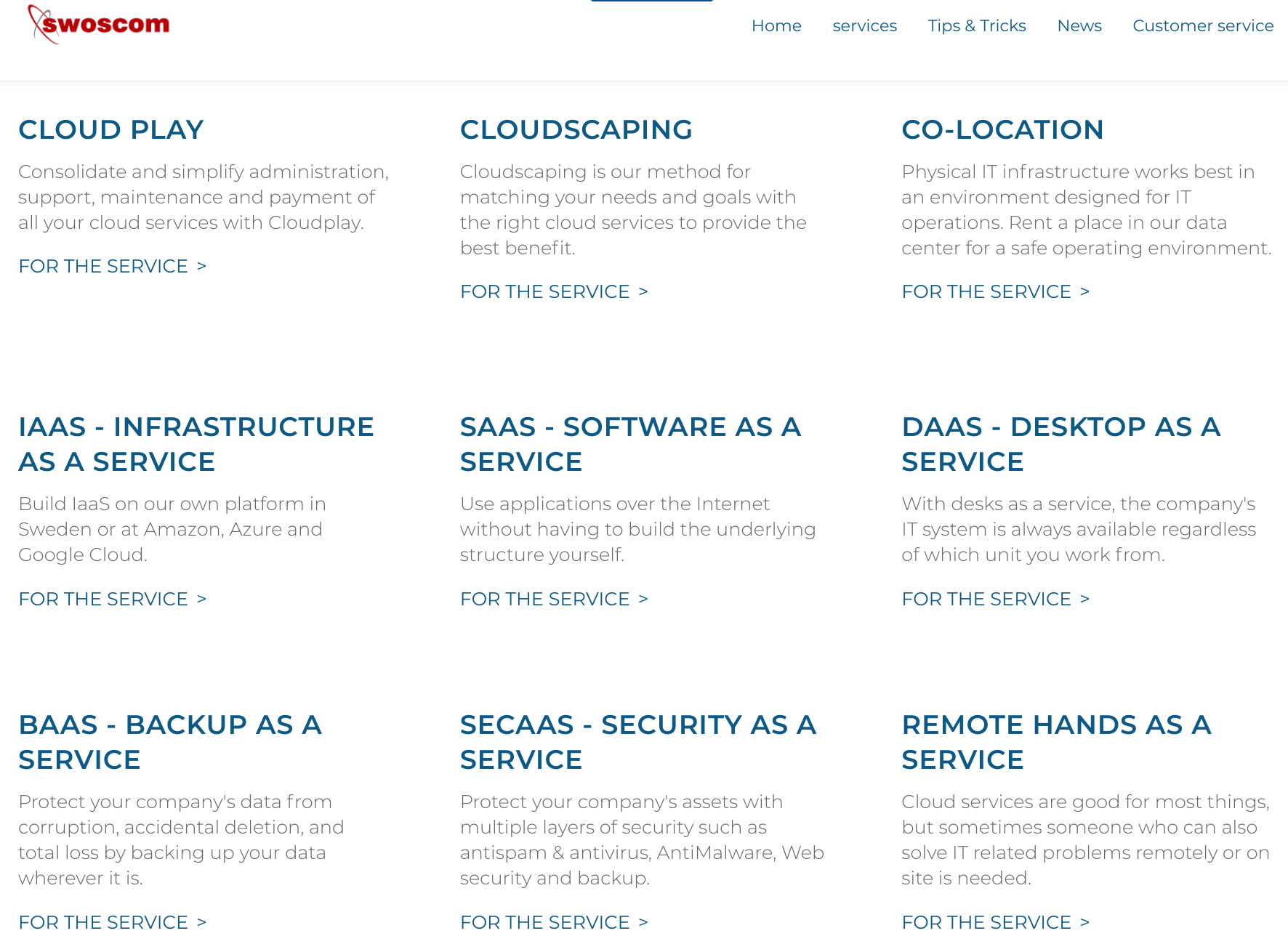Open the services menu item
The width and height of the screenshot is (1288, 952).
(864, 25)
